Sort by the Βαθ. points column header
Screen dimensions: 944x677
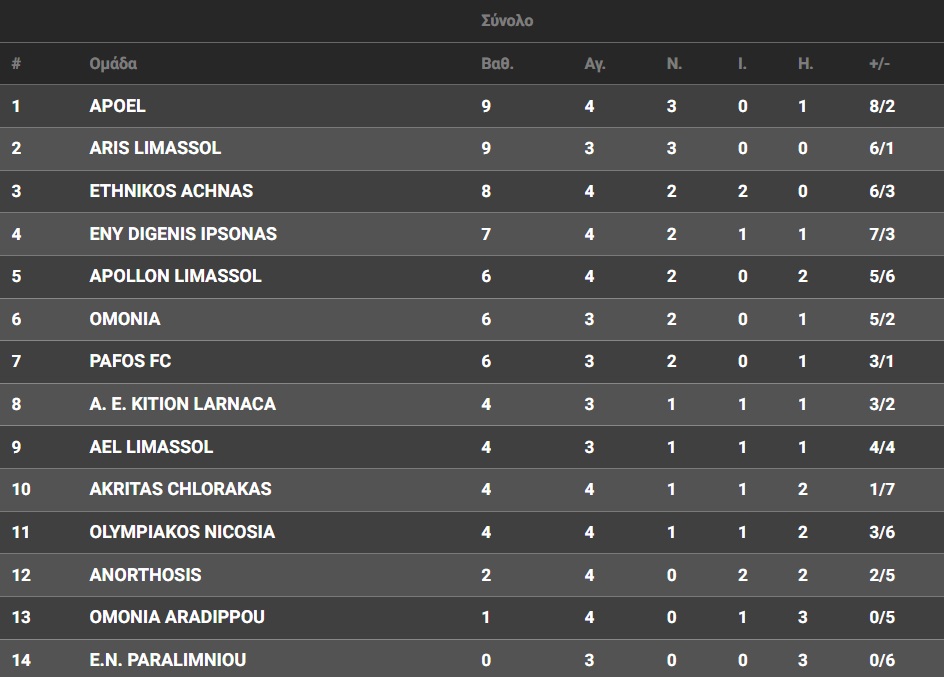click(497, 64)
